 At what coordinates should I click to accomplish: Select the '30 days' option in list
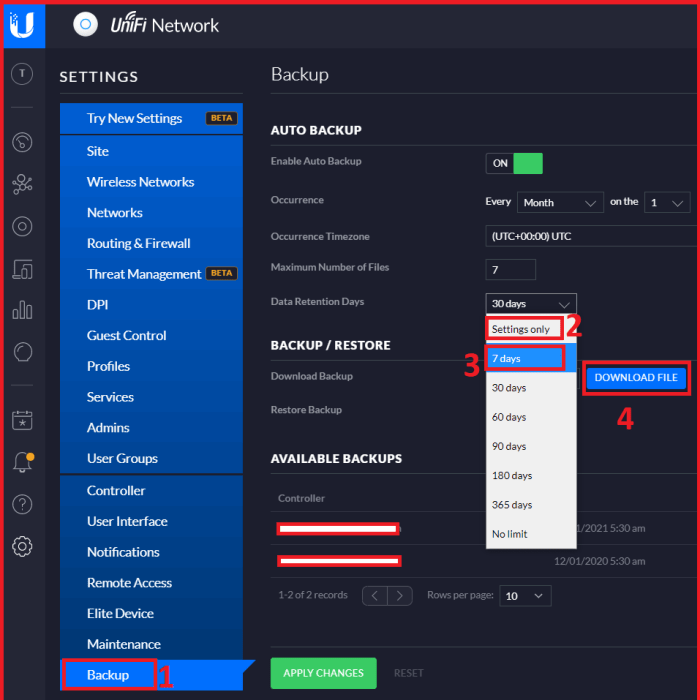pyautogui.click(x=531, y=388)
